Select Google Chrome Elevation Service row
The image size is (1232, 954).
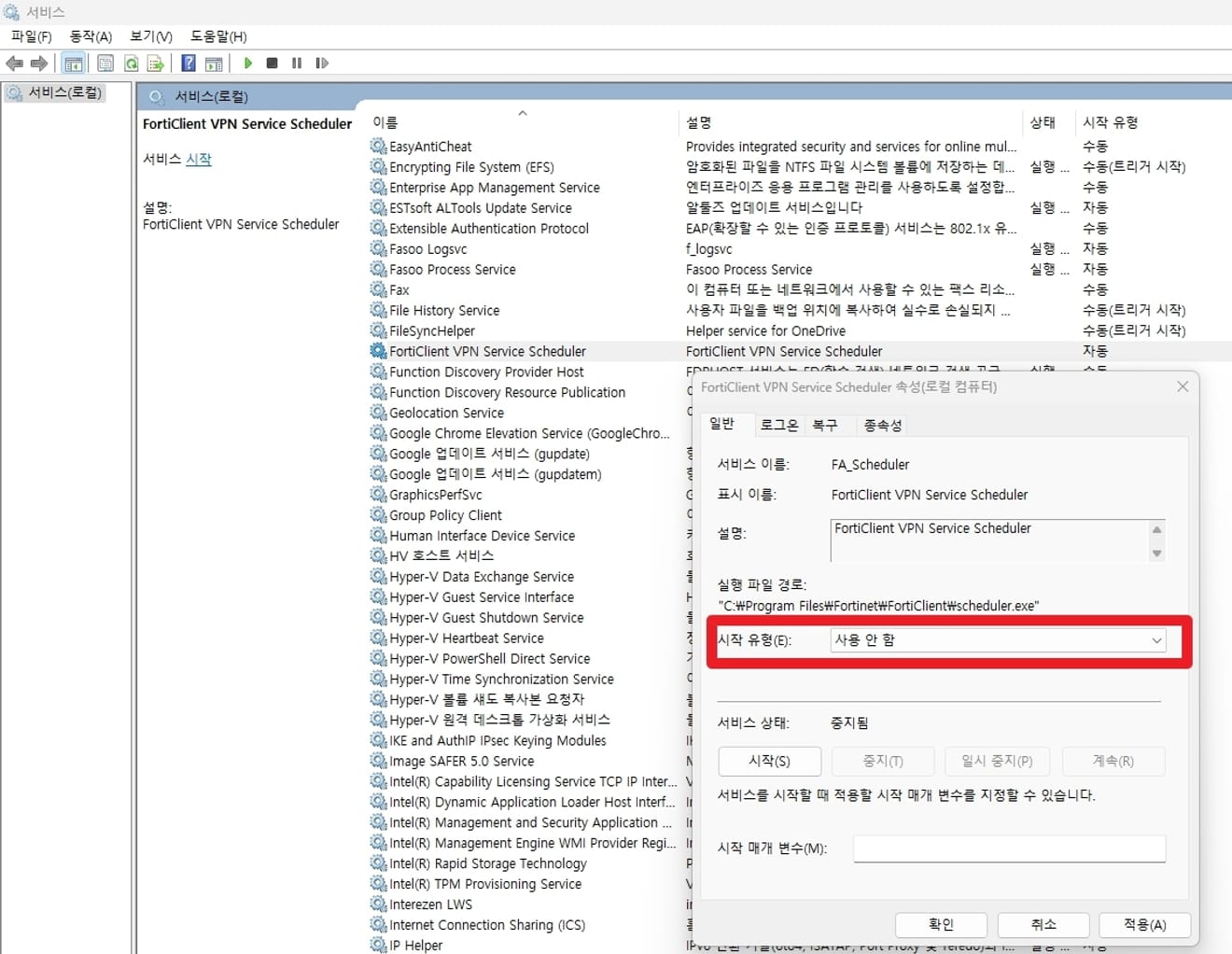529,434
